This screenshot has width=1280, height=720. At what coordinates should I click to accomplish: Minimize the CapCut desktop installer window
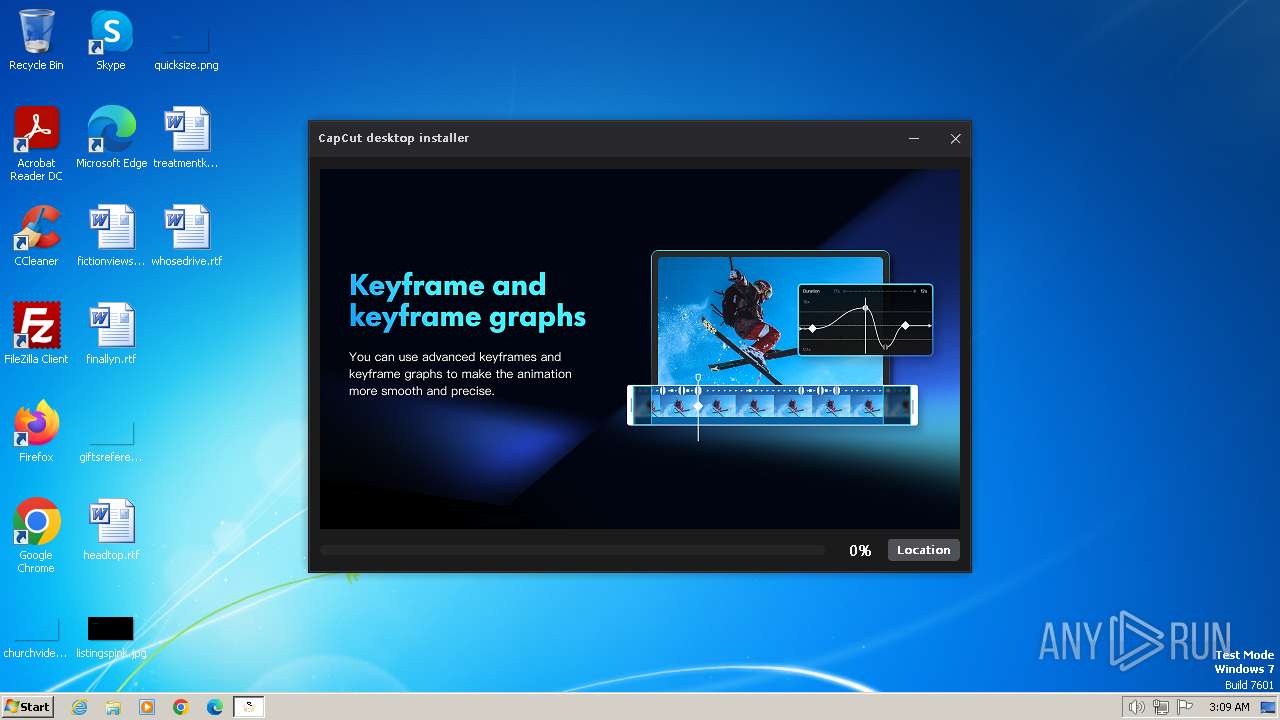tap(913, 139)
